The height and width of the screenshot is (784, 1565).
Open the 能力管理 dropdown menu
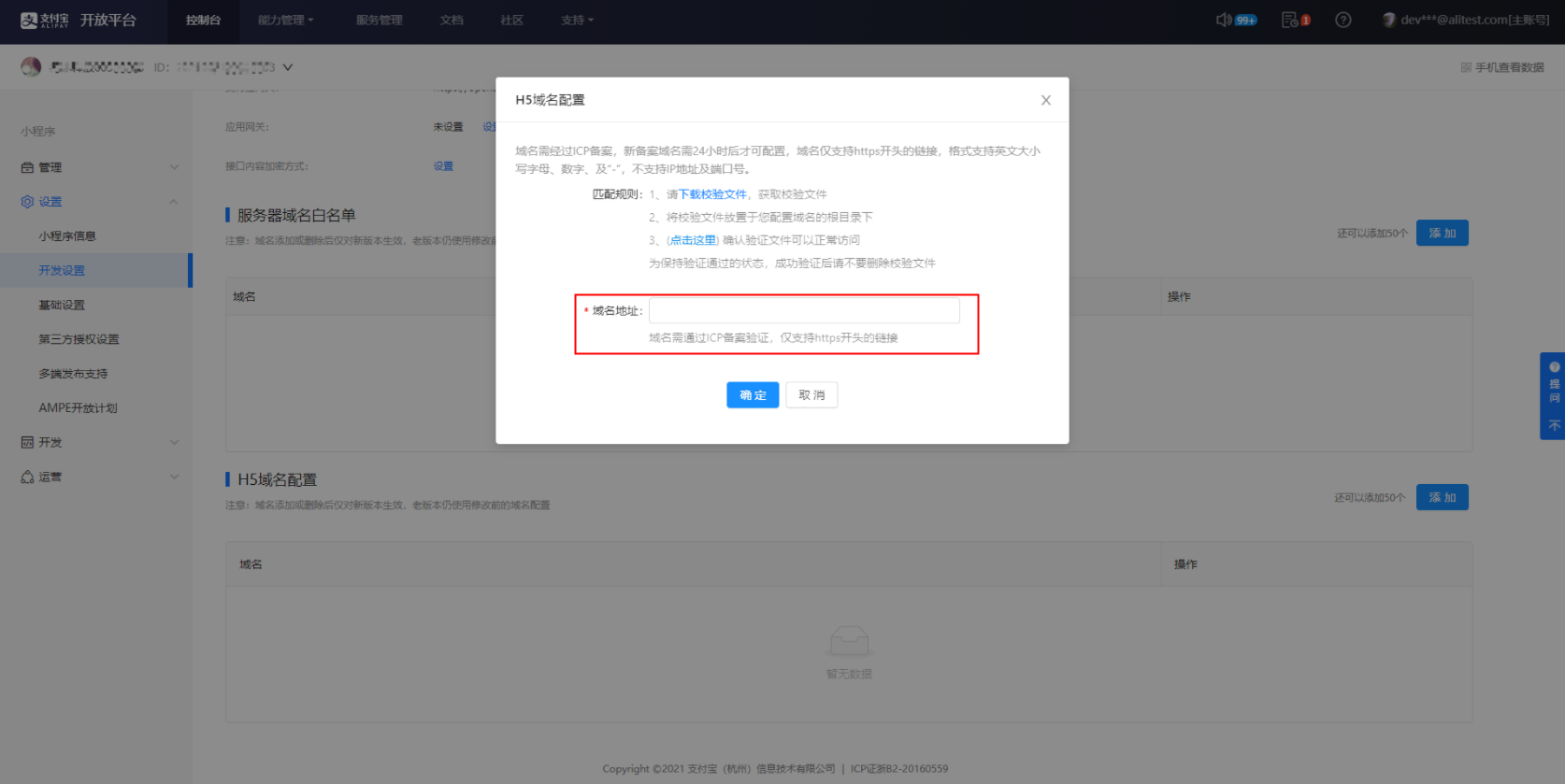pyautogui.click(x=285, y=21)
